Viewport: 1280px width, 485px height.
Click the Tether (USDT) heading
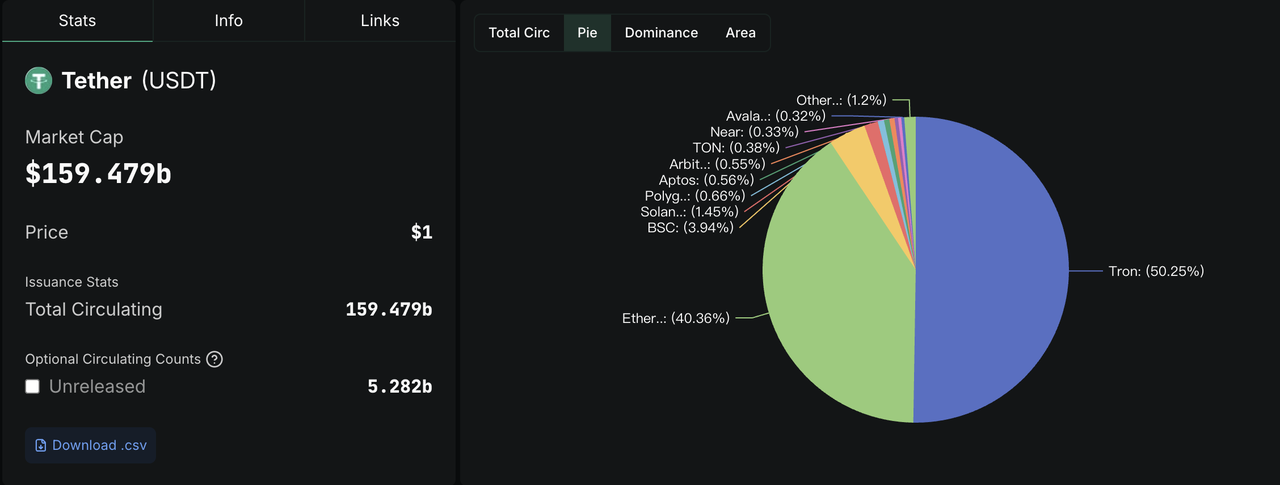[139, 81]
